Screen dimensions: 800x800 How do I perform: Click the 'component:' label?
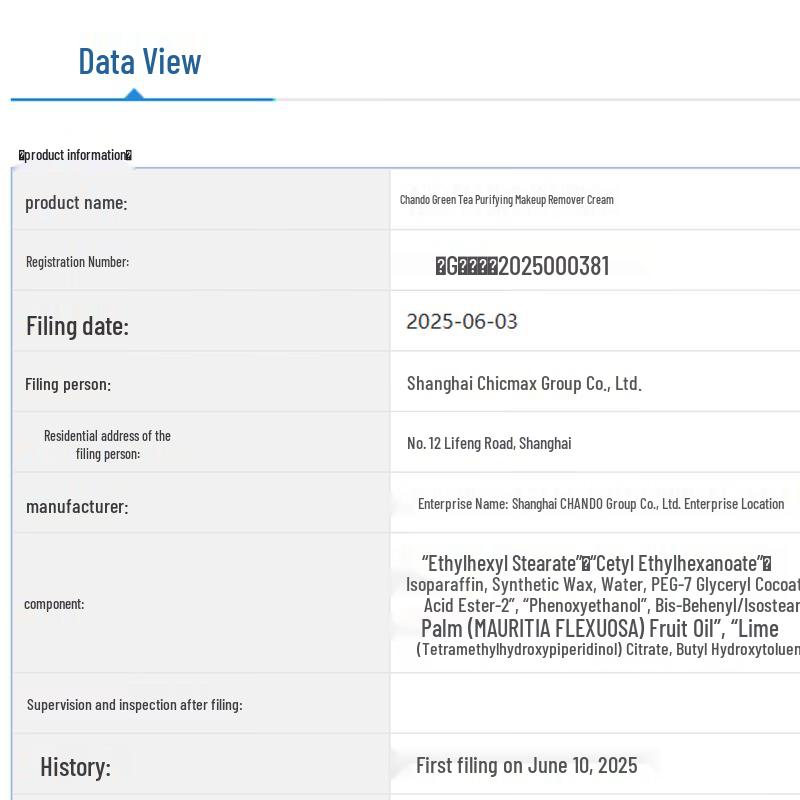pyautogui.click(x=54, y=604)
